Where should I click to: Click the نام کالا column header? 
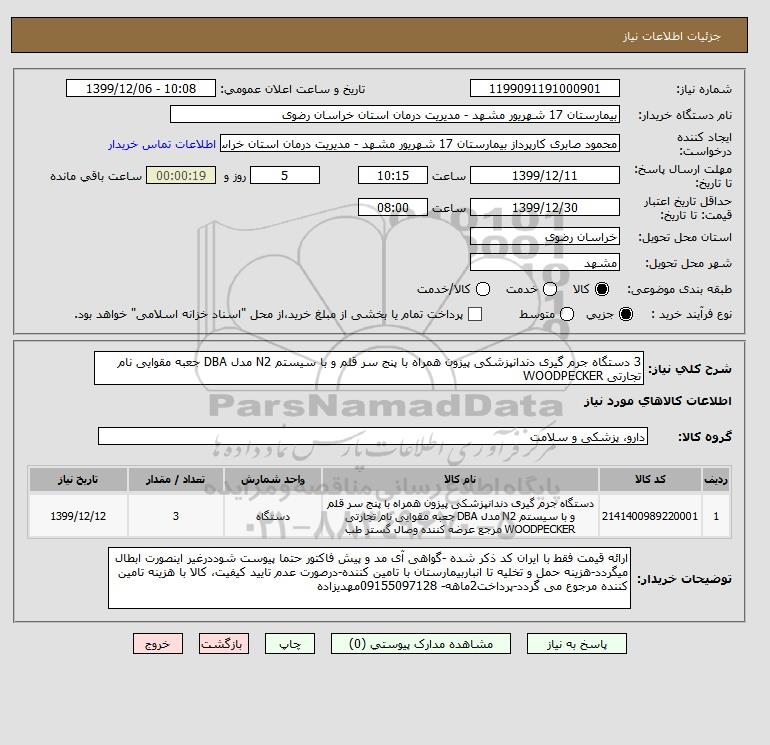click(460, 479)
